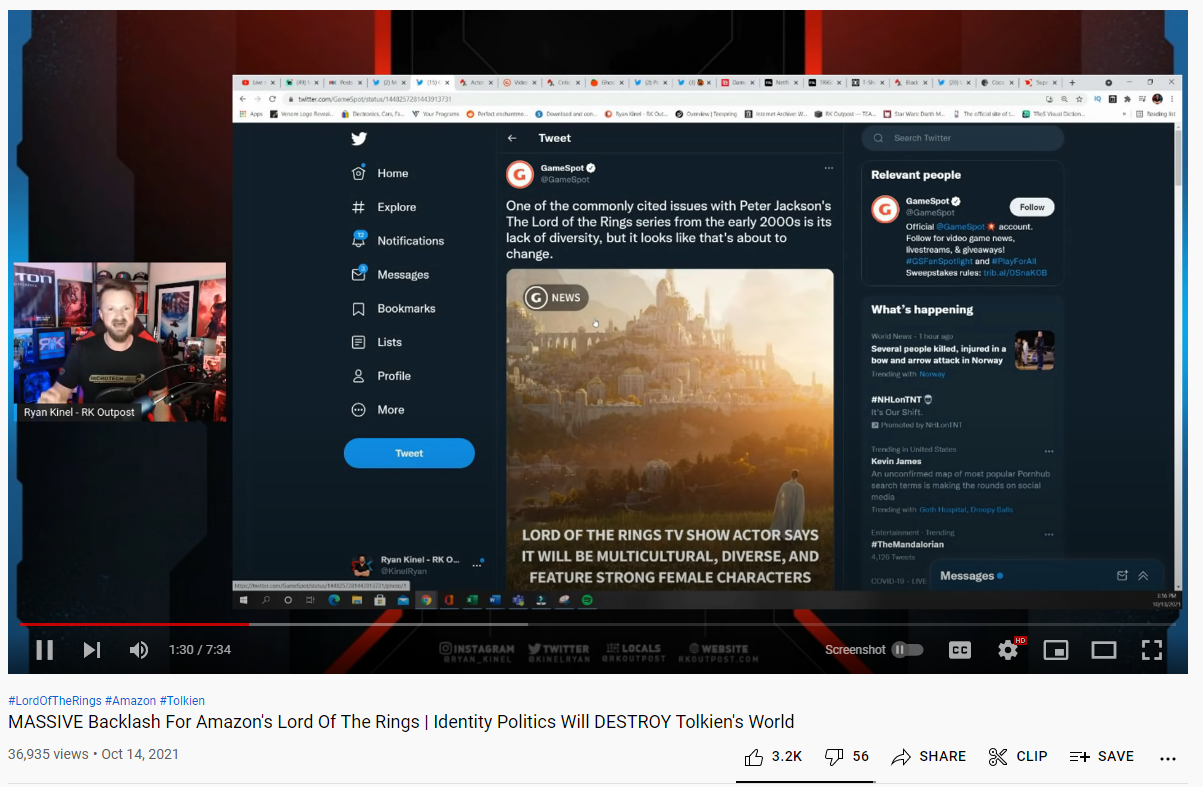Image resolution: width=1203 pixels, height=787 pixels.
Task: Toggle the Screenshot switch
Action: [907, 650]
